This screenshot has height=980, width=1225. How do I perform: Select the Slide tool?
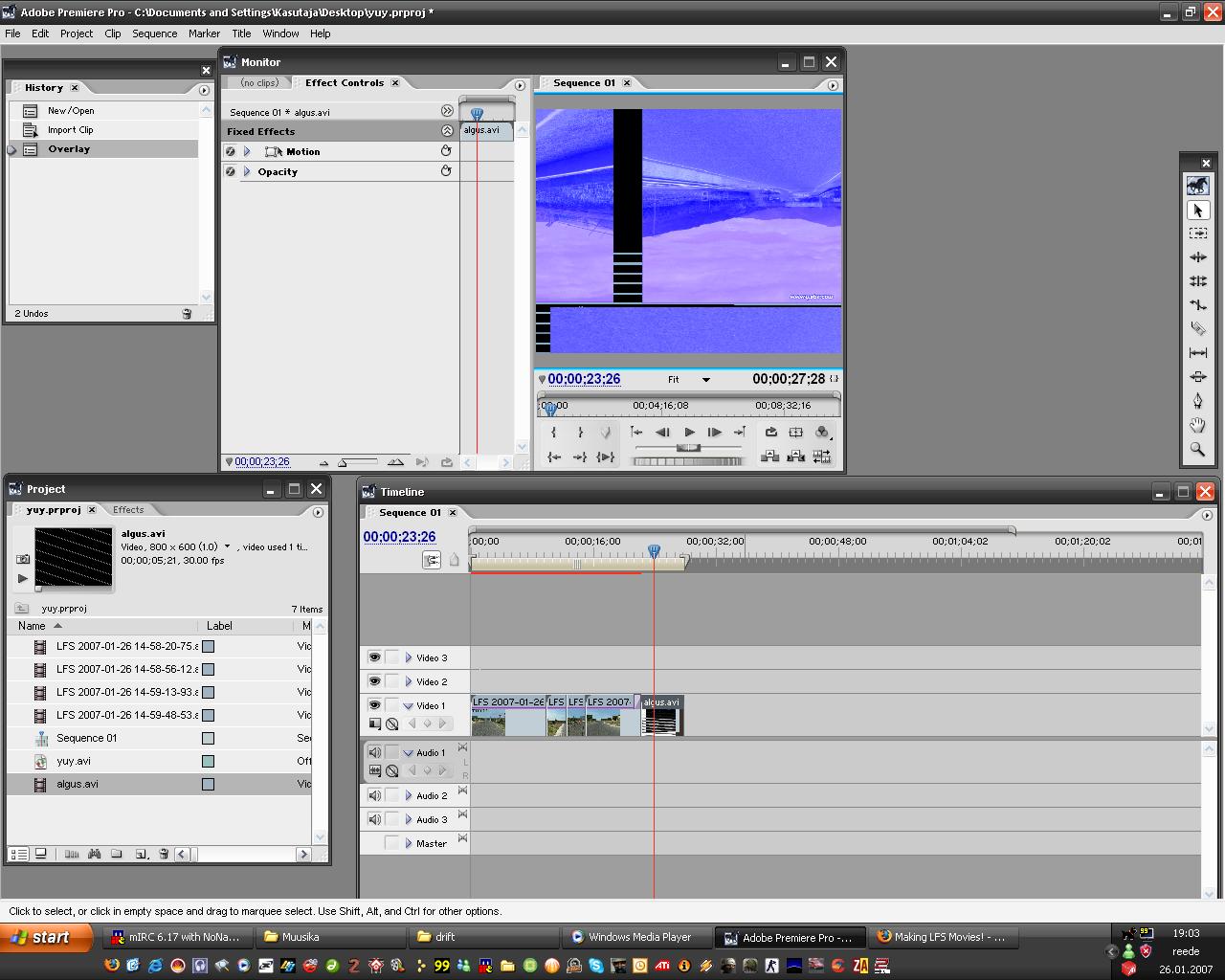point(1197,377)
